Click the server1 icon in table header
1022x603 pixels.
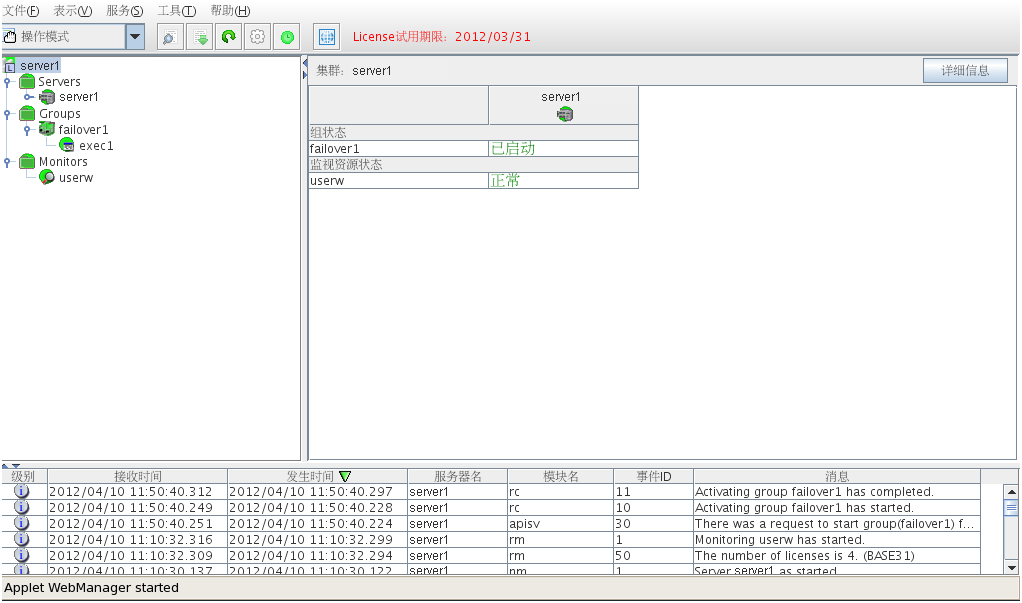tap(564, 114)
